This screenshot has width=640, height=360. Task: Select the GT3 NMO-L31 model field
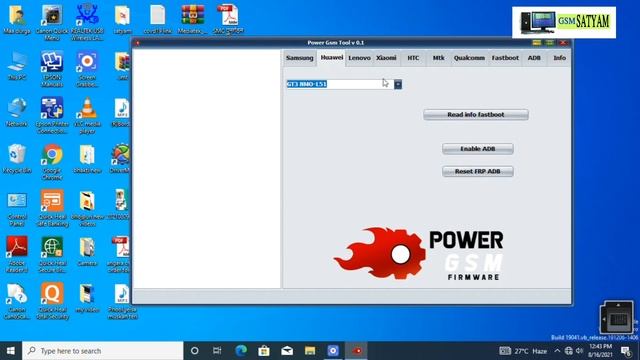pos(340,84)
